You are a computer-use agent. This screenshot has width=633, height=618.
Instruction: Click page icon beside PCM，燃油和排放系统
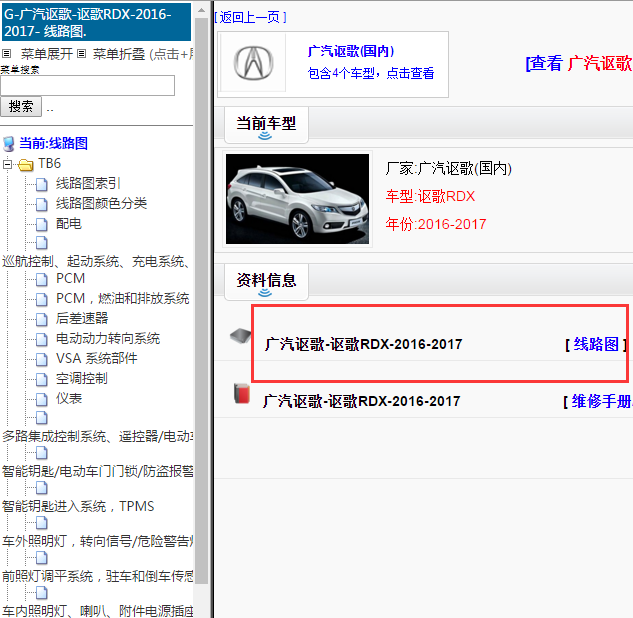click(x=42, y=299)
